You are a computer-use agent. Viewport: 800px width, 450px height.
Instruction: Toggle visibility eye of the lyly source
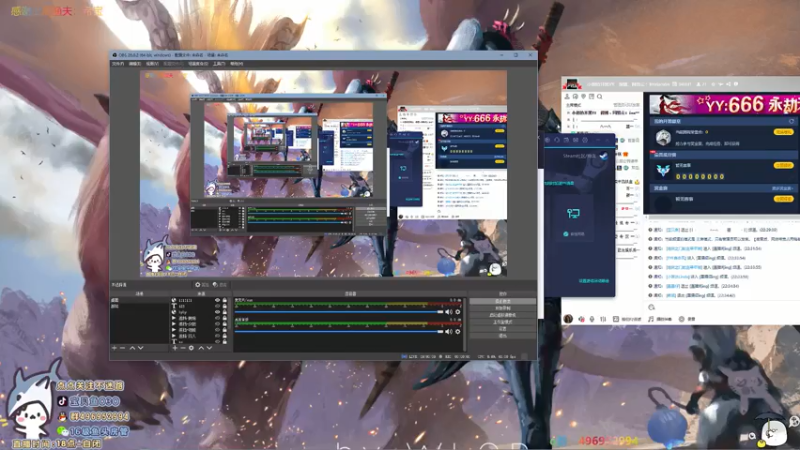click(x=217, y=312)
